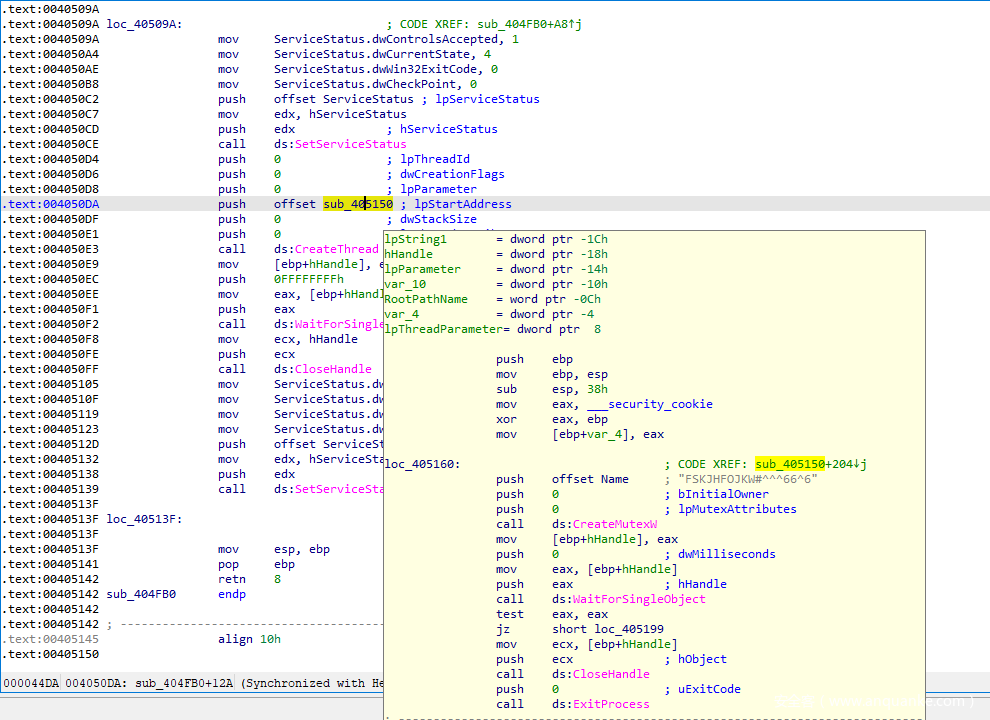Click ServiceStatus.dwWin32ExitCode operand
990x720 pixels.
378,69
